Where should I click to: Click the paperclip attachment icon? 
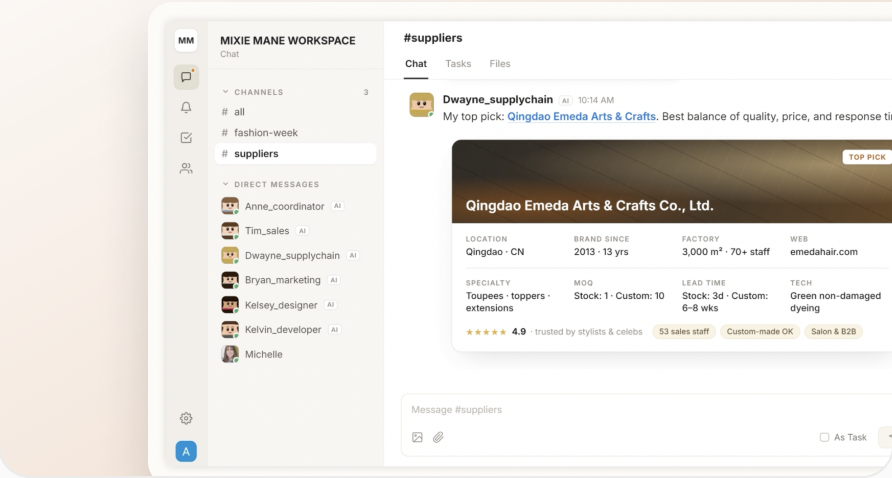pyautogui.click(x=438, y=437)
